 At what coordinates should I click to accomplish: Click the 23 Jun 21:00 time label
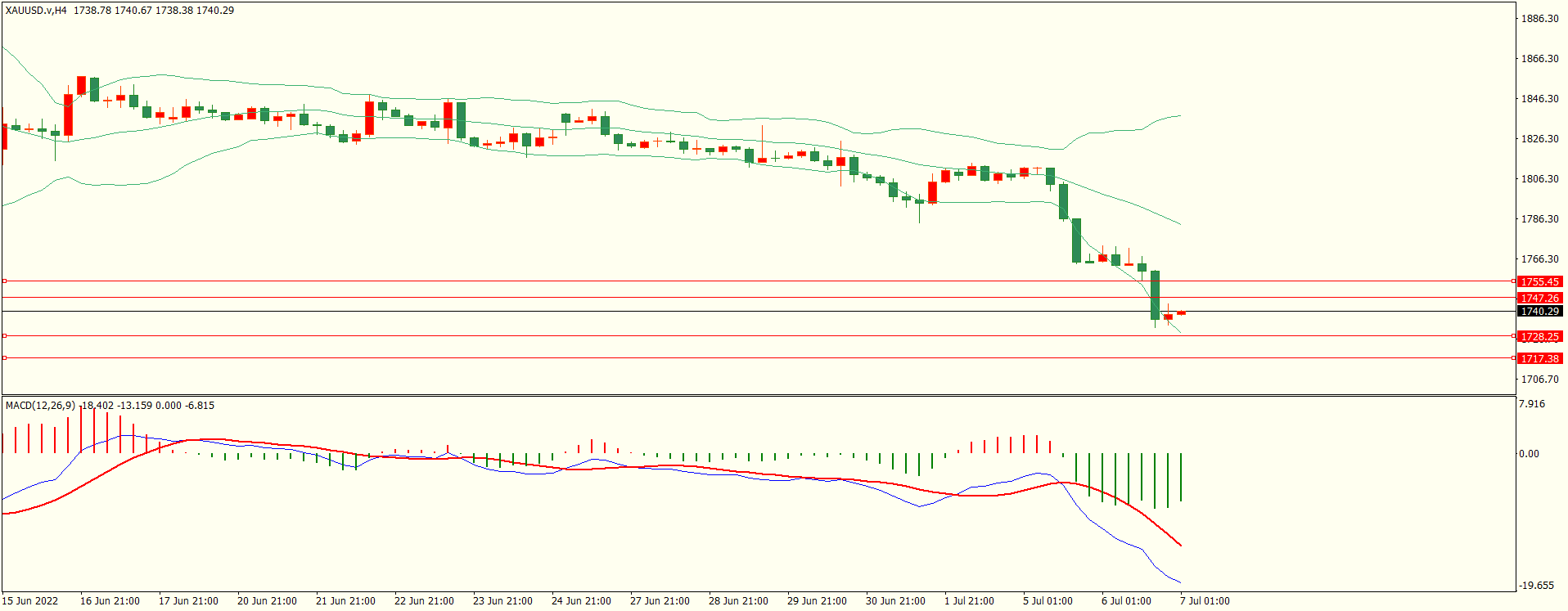tap(502, 601)
